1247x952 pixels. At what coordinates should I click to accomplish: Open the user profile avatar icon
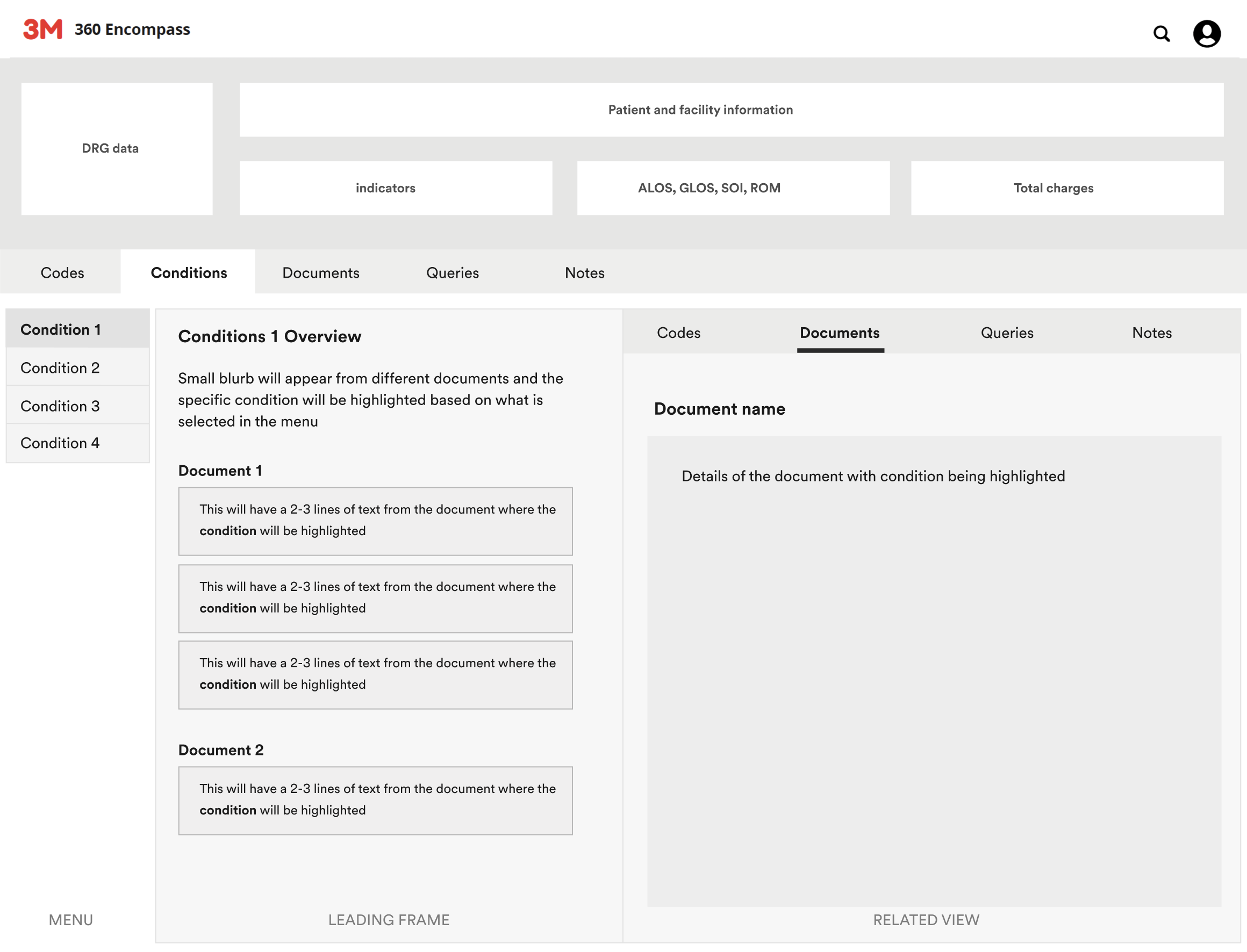coord(1206,34)
